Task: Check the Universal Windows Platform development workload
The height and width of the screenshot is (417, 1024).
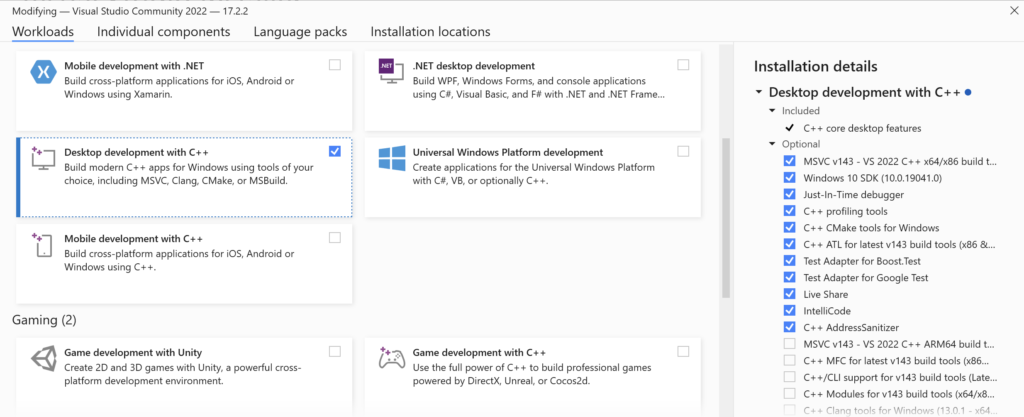Action: coord(683,151)
